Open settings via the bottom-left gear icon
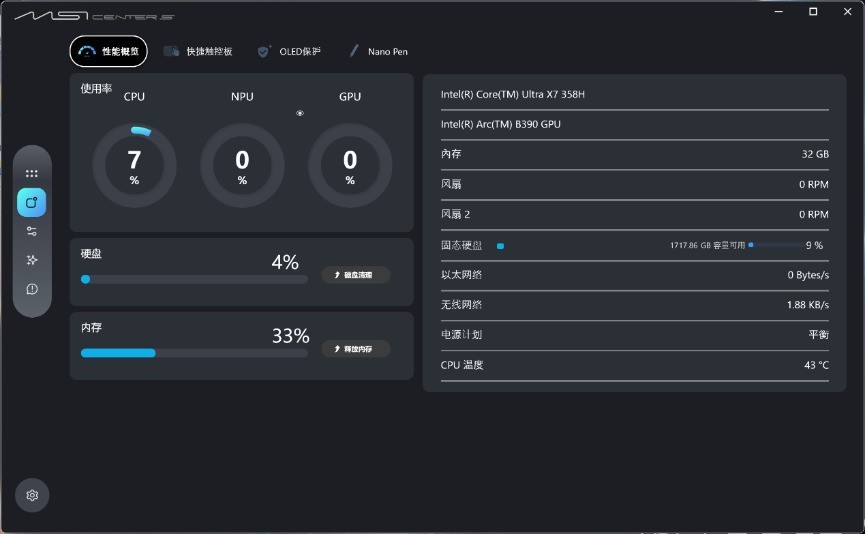 pyautogui.click(x=32, y=495)
